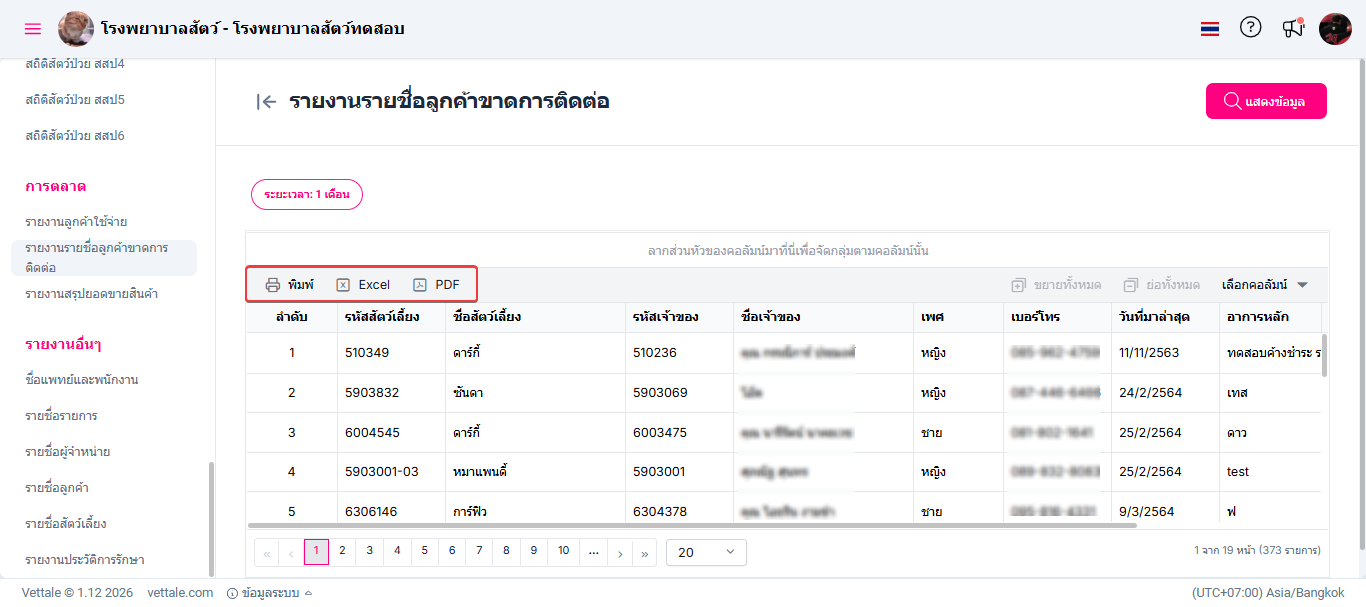Viewport: 1366px width, 607px height.
Task: Export the report to PDF
Action: (437, 285)
